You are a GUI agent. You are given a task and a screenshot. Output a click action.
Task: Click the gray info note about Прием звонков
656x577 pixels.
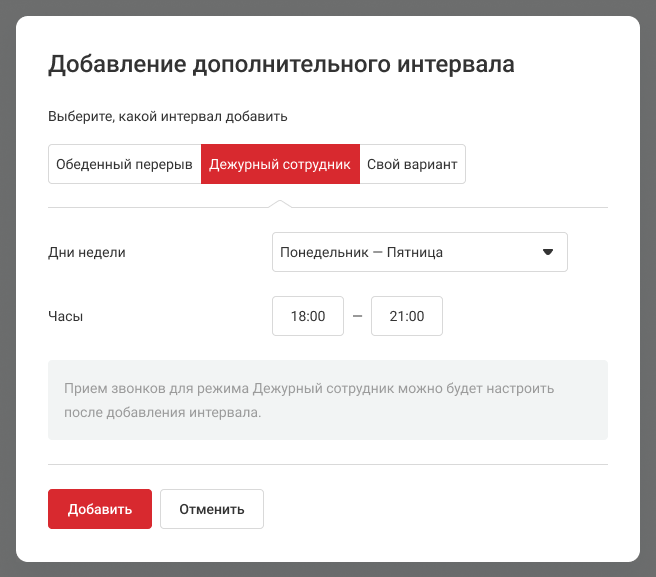click(x=327, y=399)
